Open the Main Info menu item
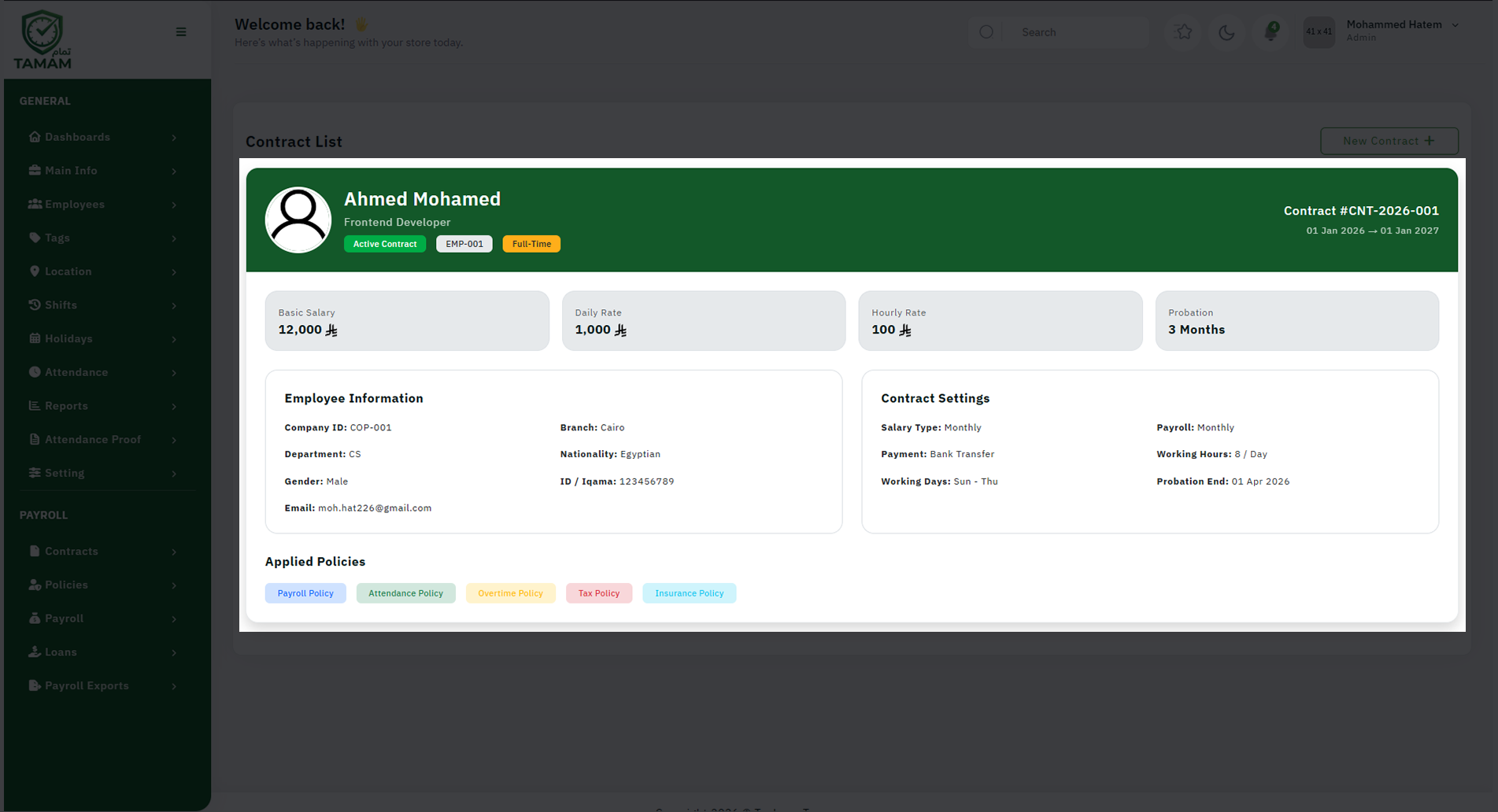Image resolution: width=1498 pixels, height=812 pixels. 103,170
